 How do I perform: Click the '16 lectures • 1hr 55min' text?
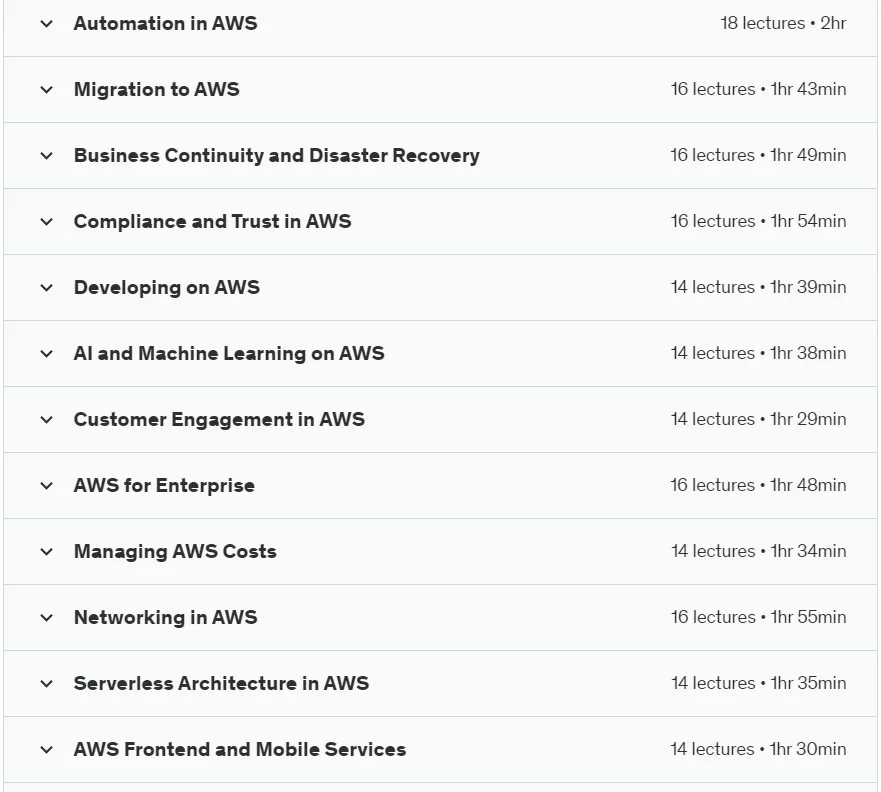click(759, 617)
